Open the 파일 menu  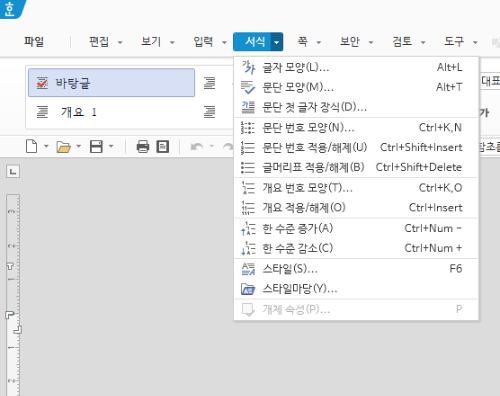[34, 42]
